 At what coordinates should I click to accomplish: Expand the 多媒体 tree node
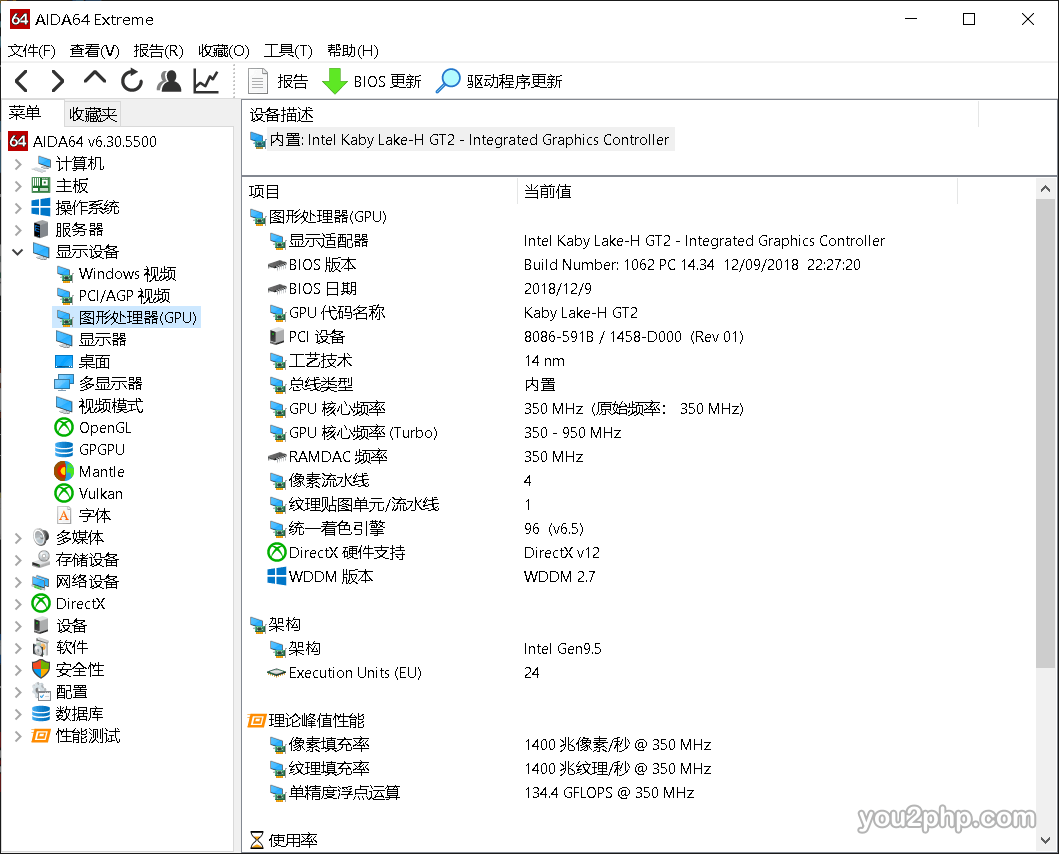point(18,538)
